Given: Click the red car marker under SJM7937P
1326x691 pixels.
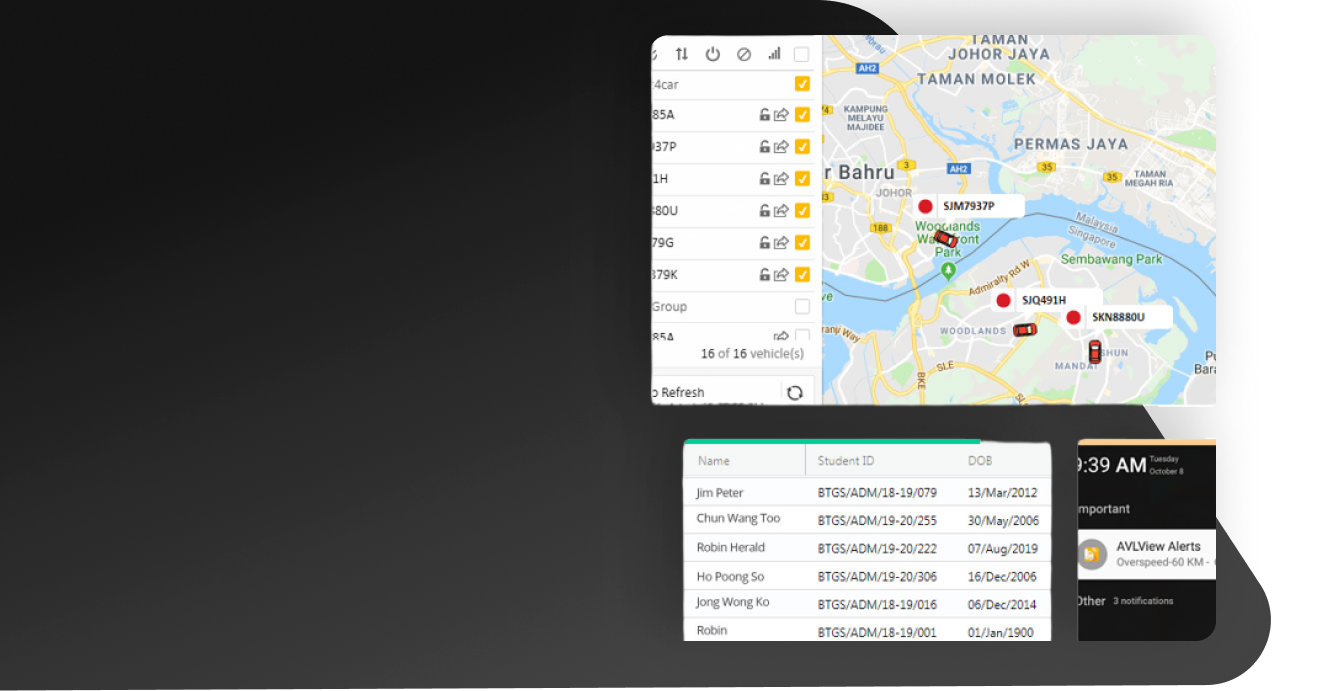Looking at the screenshot, I should pos(945,238).
